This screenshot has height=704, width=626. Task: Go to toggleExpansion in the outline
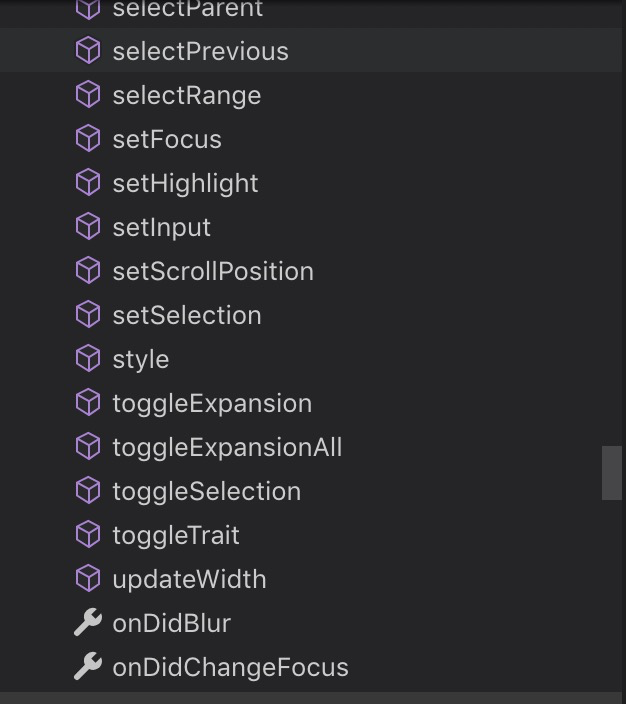pos(212,403)
